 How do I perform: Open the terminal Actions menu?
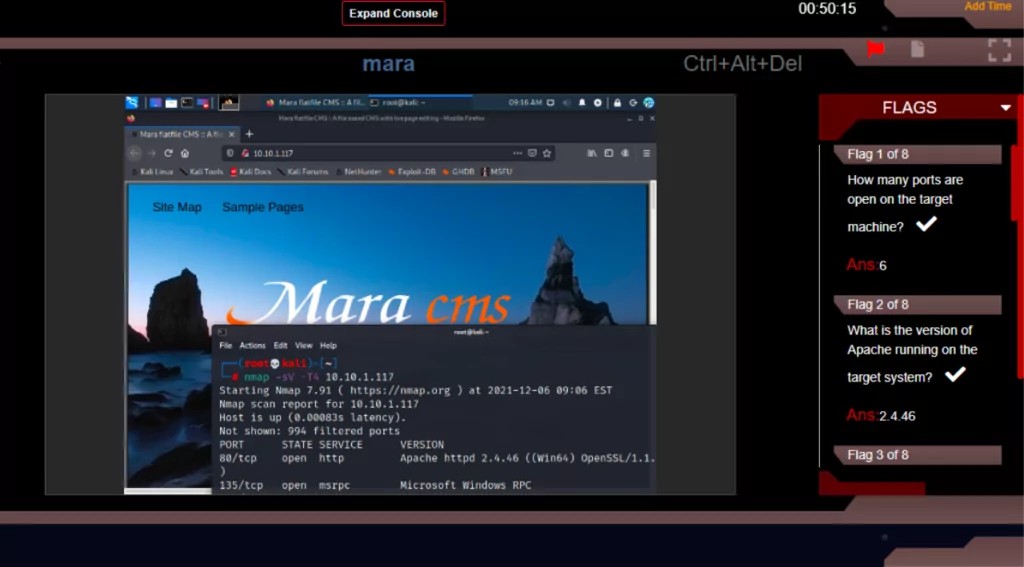click(252, 346)
